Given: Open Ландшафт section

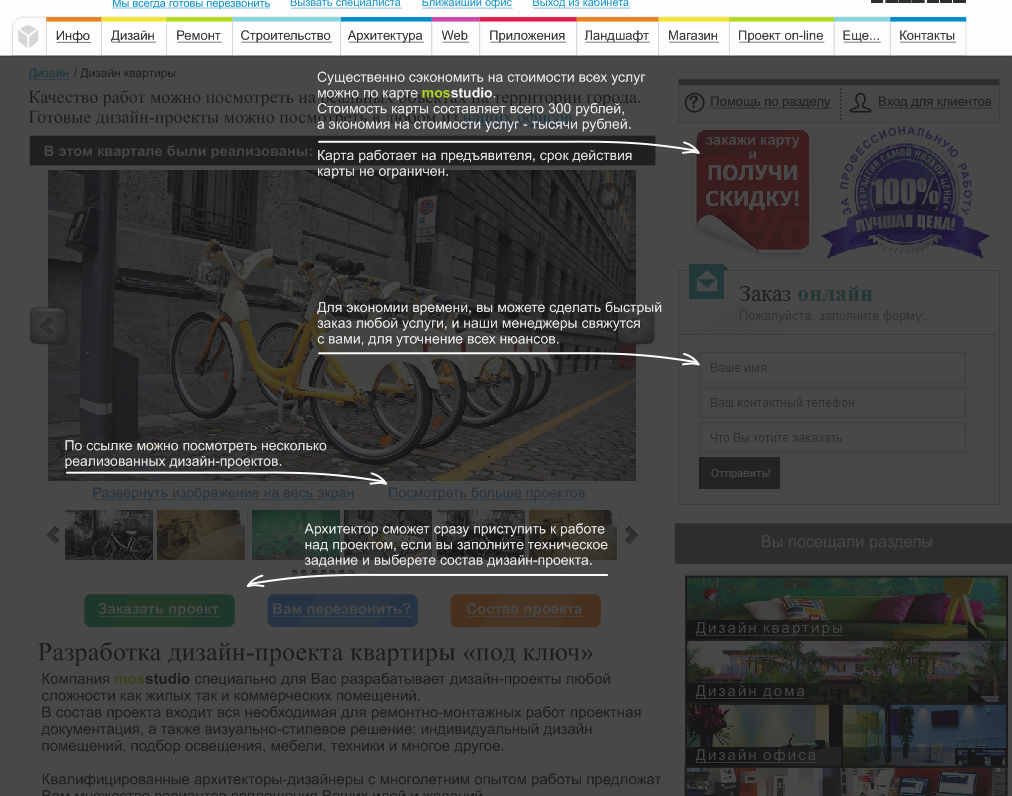Looking at the screenshot, I should (617, 36).
